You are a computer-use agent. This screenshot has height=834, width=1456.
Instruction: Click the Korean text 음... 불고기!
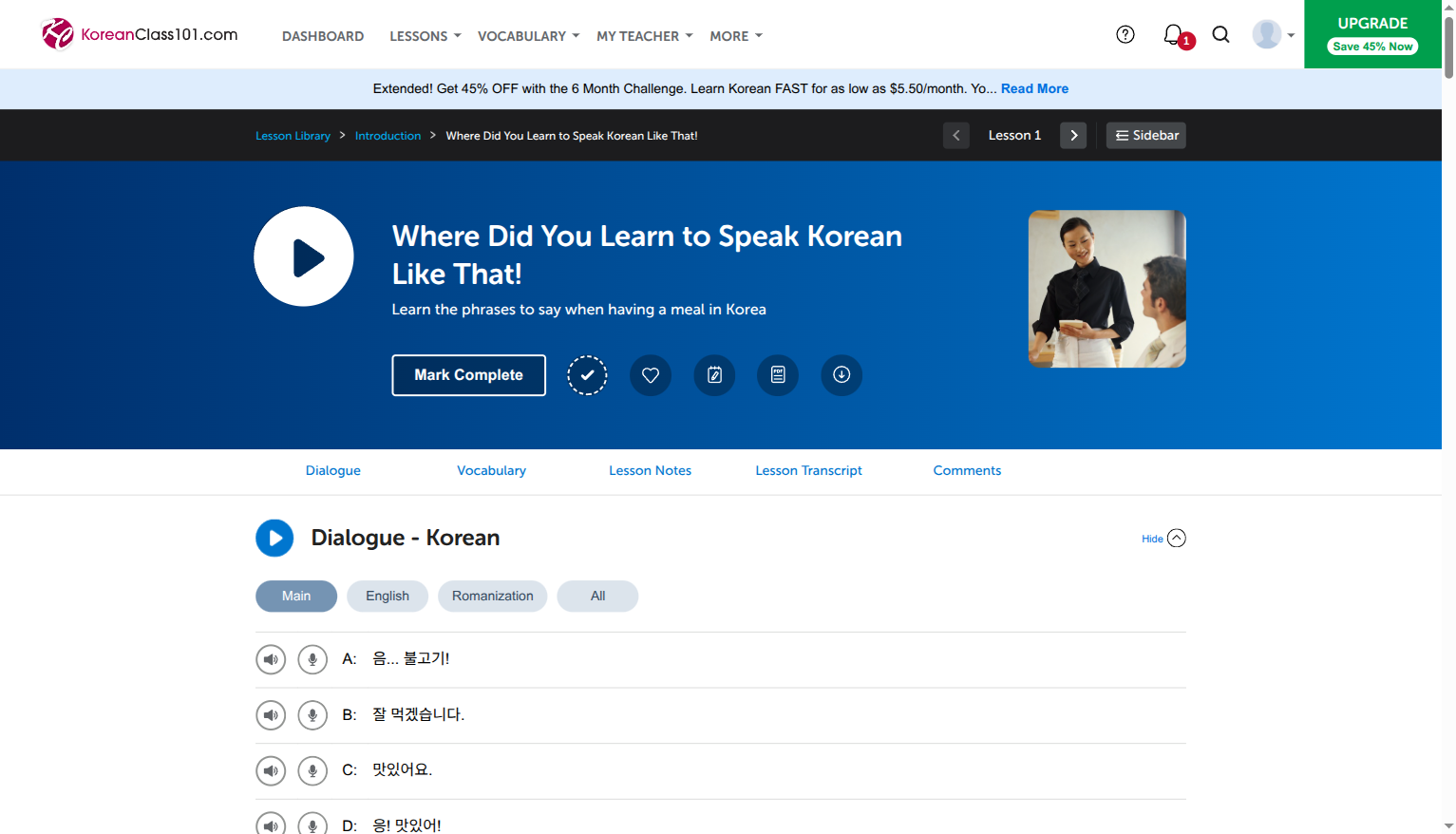click(x=410, y=658)
